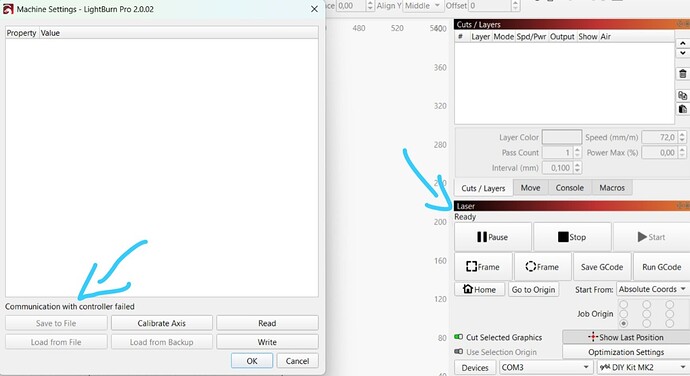Open the DIY Kit MK2 device dropdown

(x=643, y=367)
